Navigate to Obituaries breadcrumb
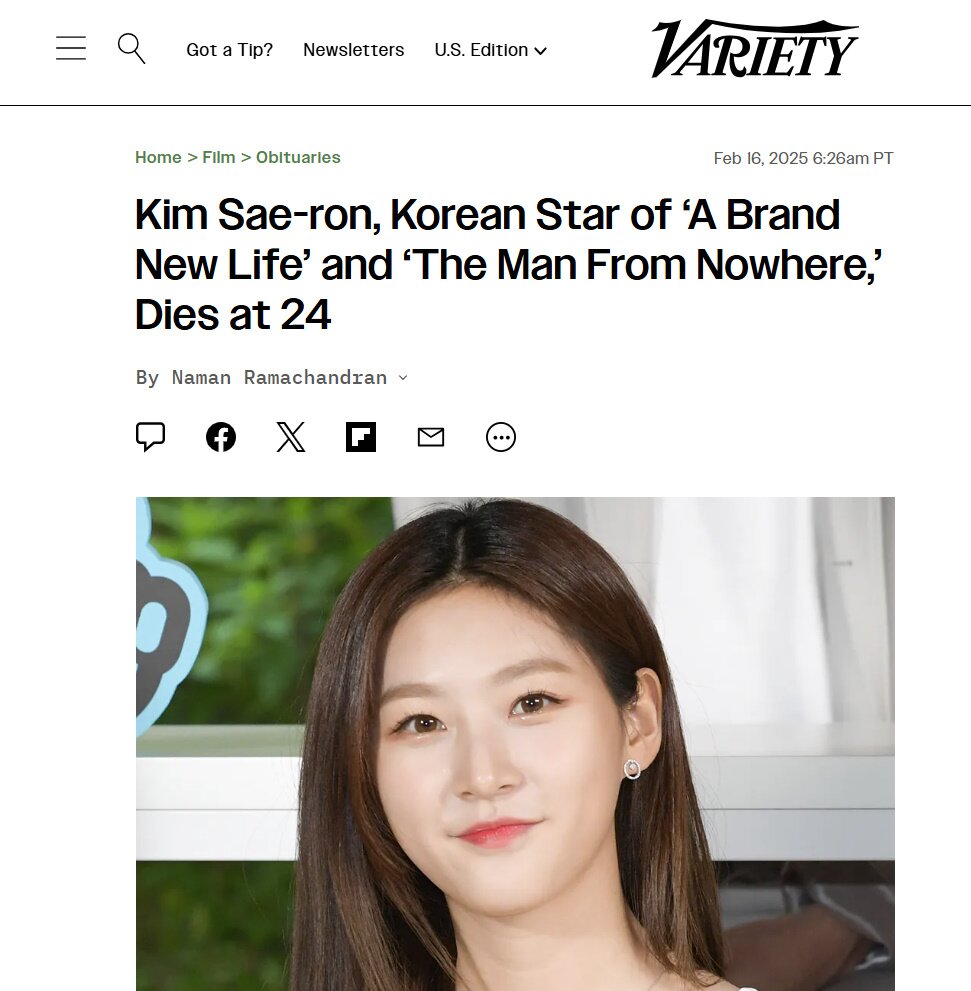 [x=298, y=157]
